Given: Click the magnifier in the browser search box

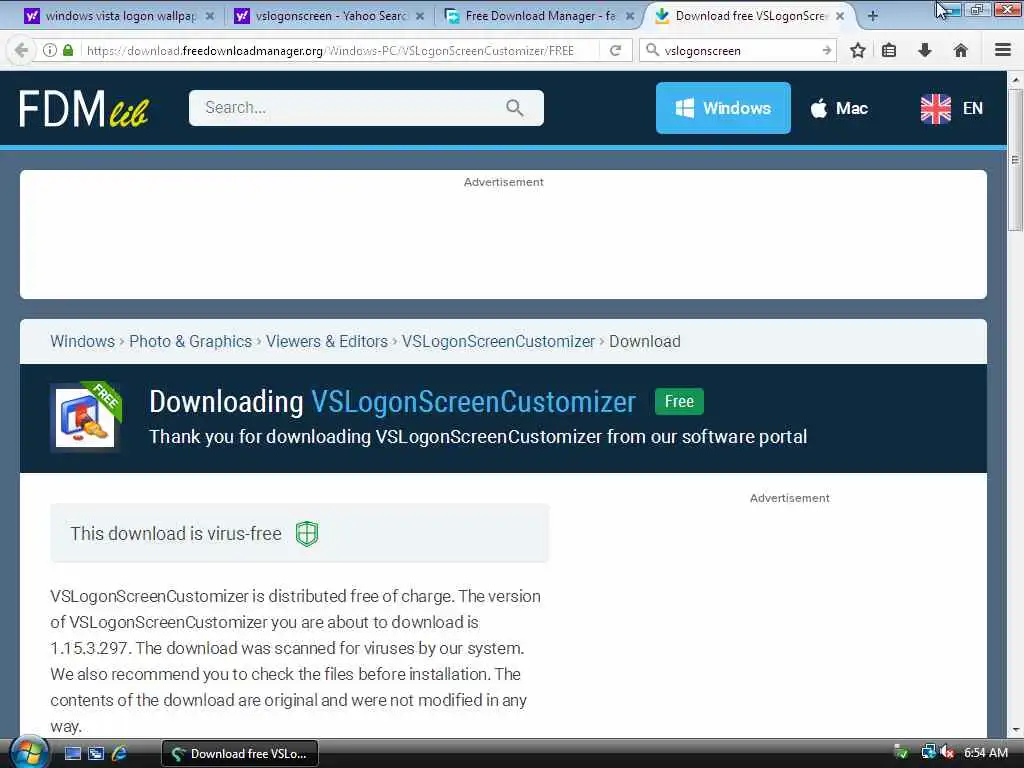Looking at the screenshot, I should click(652, 50).
